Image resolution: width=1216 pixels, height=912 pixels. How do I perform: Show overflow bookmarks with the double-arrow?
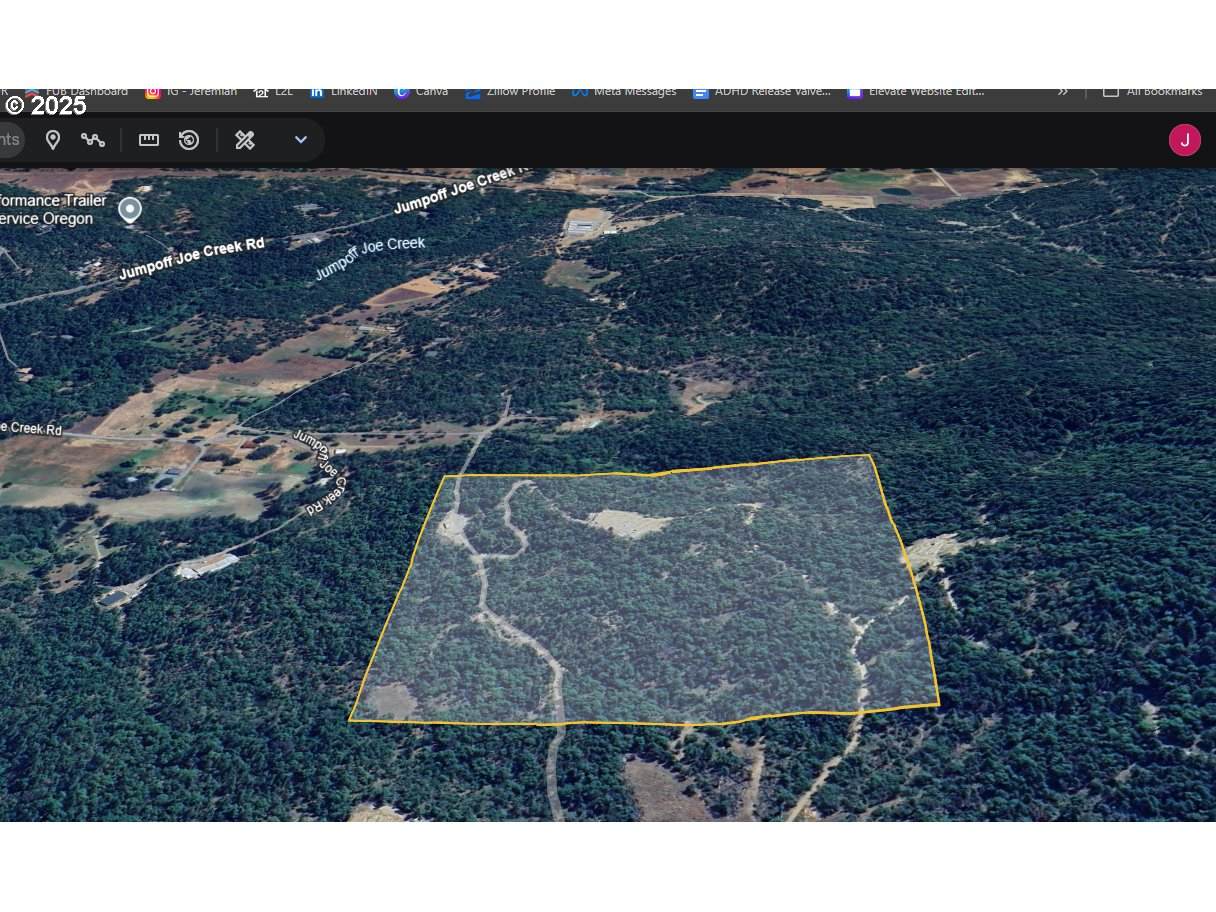point(1062,91)
